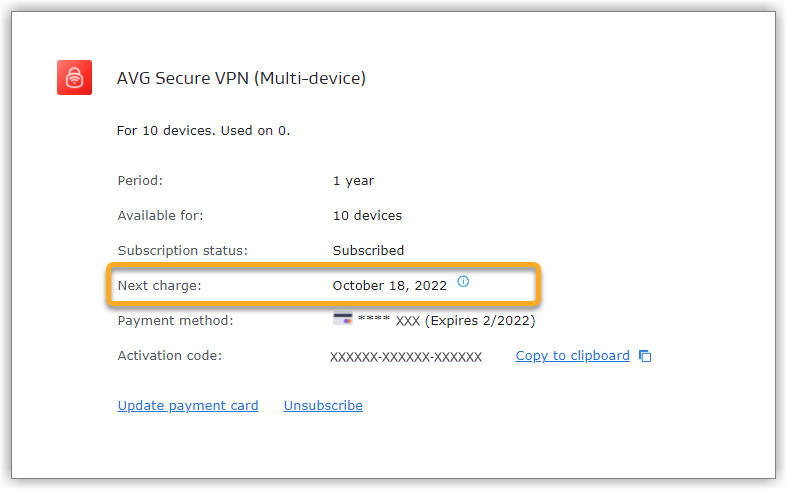Click the 'Period:' label
This screenshot has height=490, width=787.
point(140,181)
